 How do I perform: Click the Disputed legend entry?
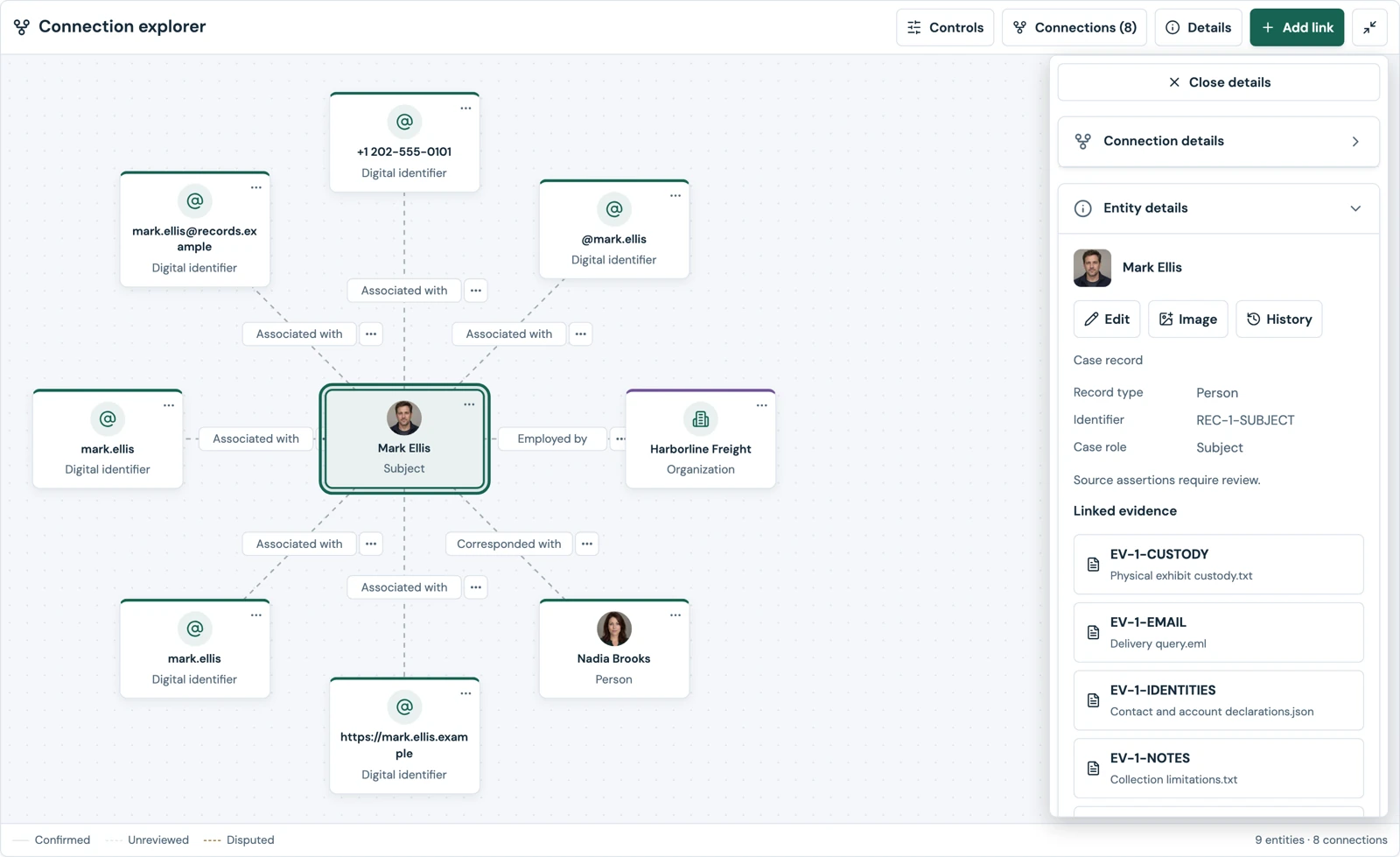[239, 839]
